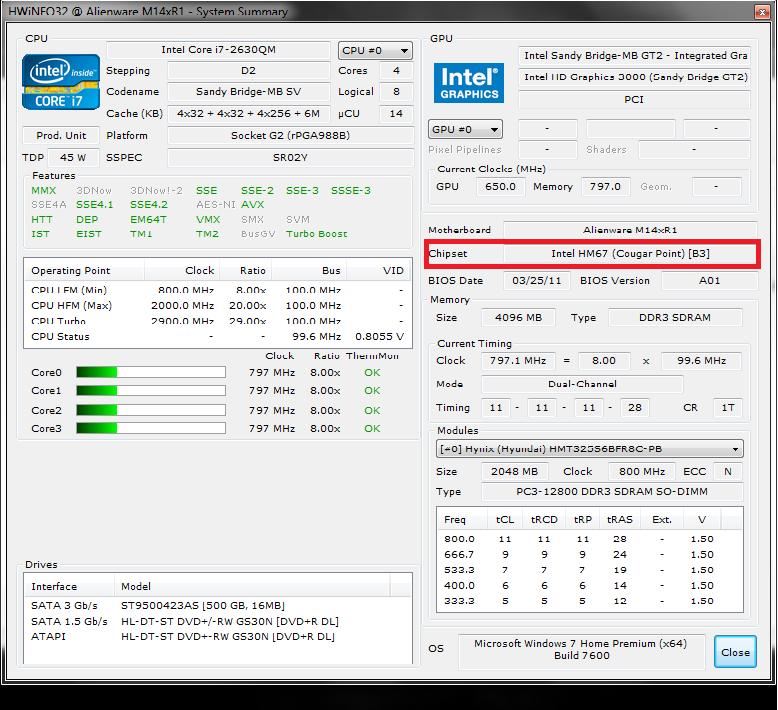
Task: Open the Hynix memory module dropdown
Action: (x=590, y=449)
